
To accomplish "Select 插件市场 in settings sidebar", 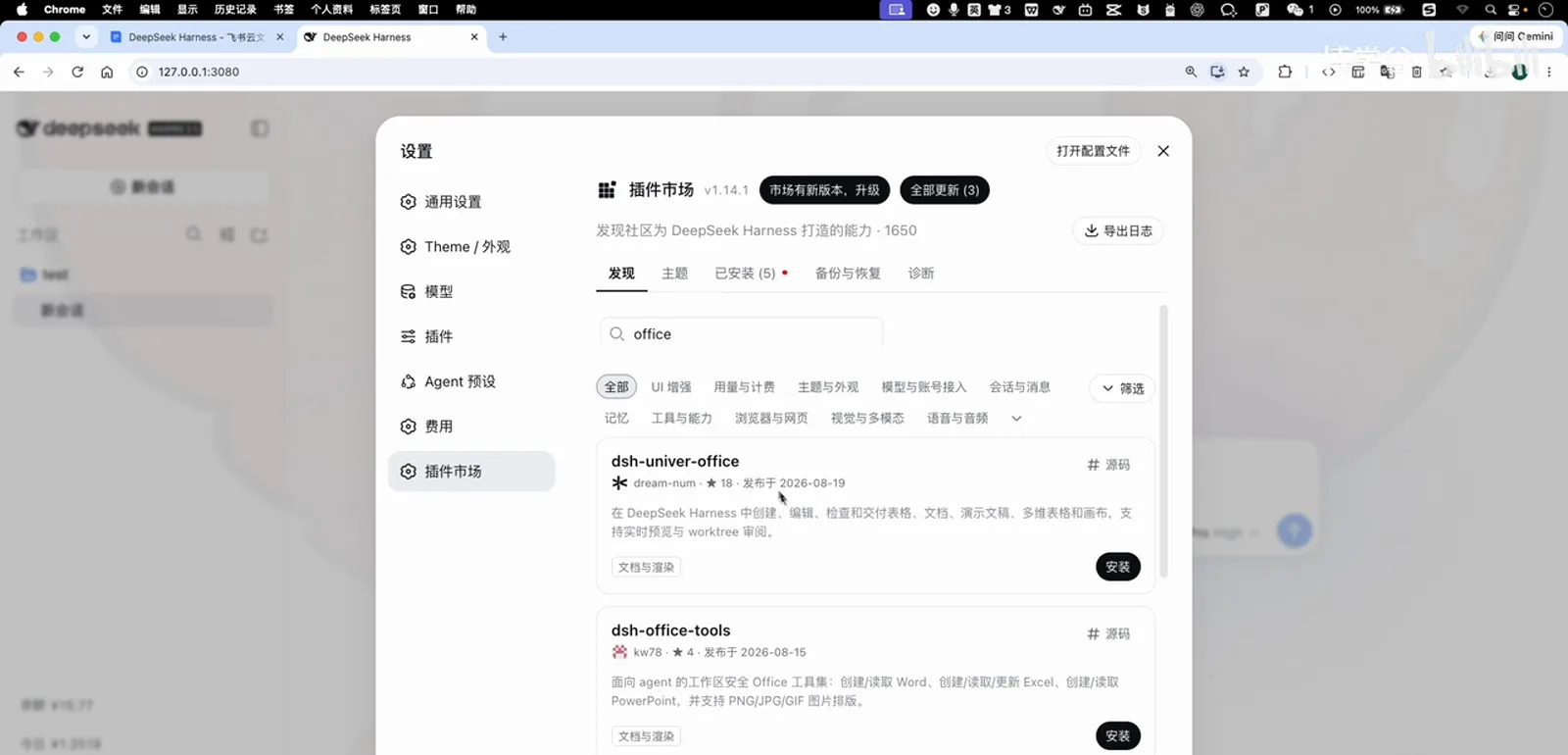I will [471, 472].
